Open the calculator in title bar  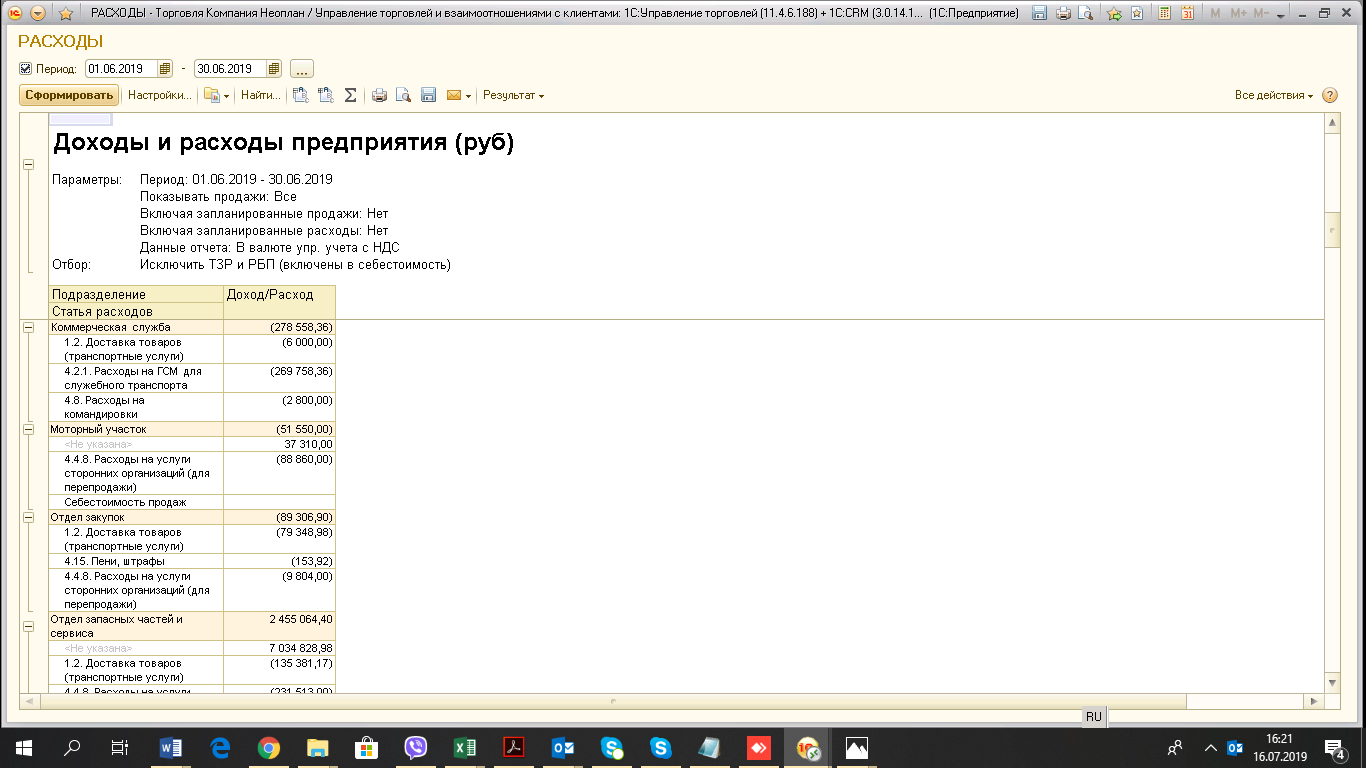(x=1163, y=14)
